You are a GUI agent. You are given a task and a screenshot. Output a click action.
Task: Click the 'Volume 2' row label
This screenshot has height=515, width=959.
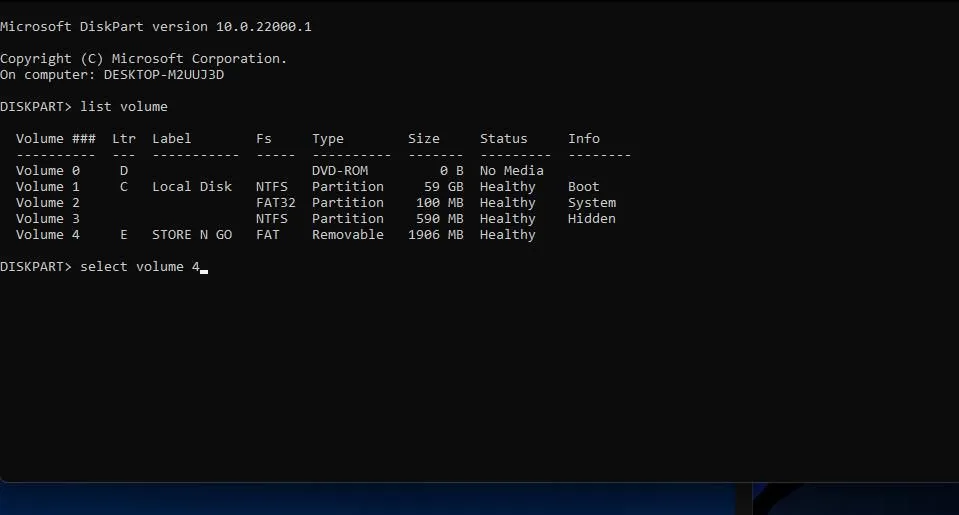click(48, 202)
